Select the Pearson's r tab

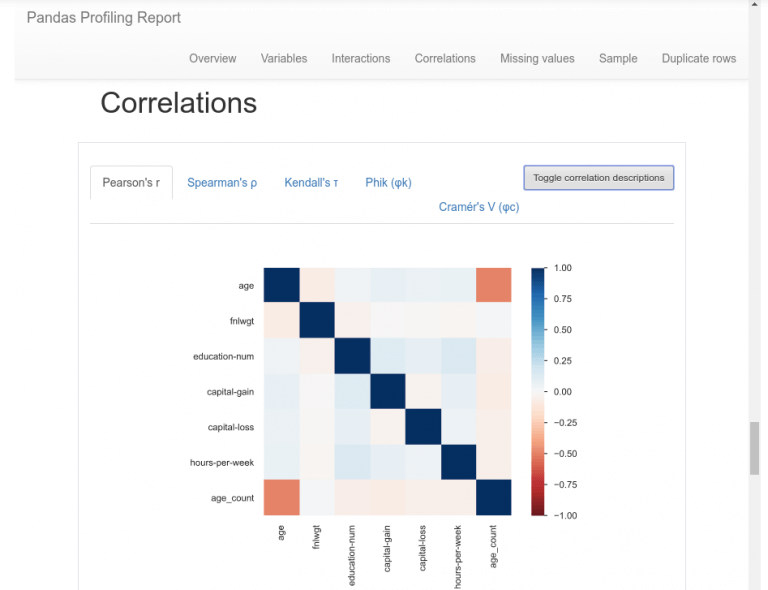tap(131, 183)
